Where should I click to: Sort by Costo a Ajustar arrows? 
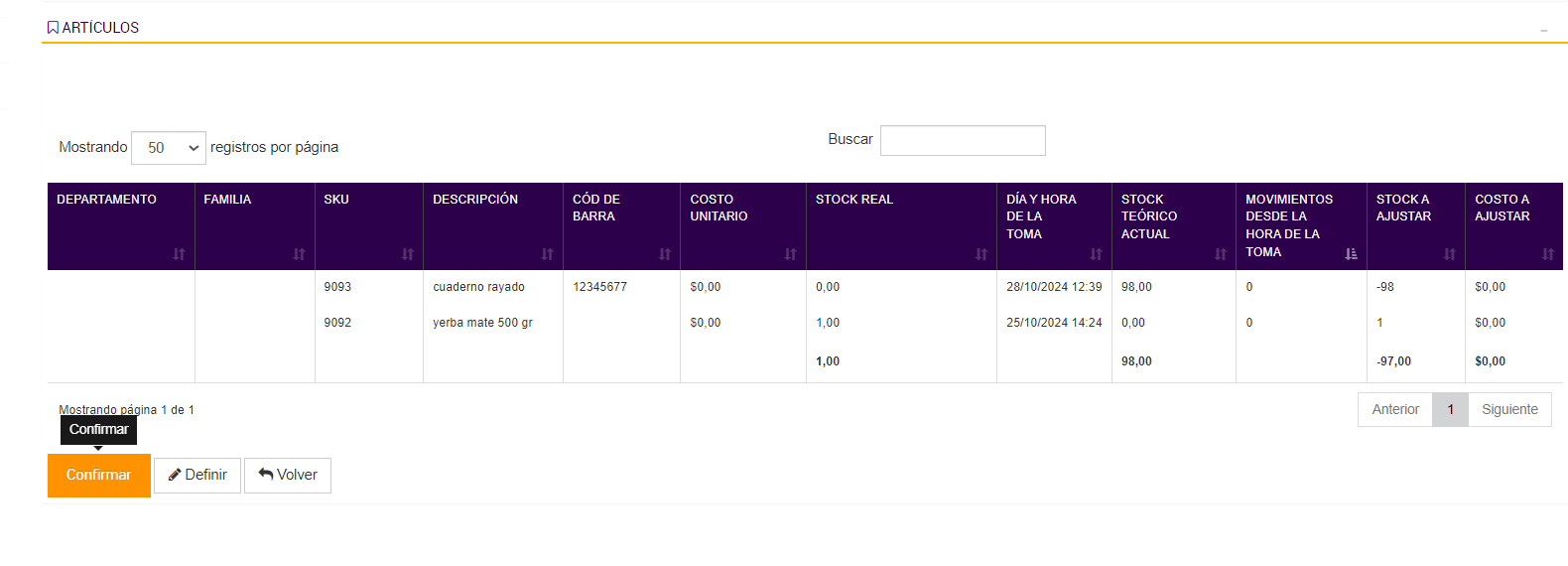point(1547,254)
